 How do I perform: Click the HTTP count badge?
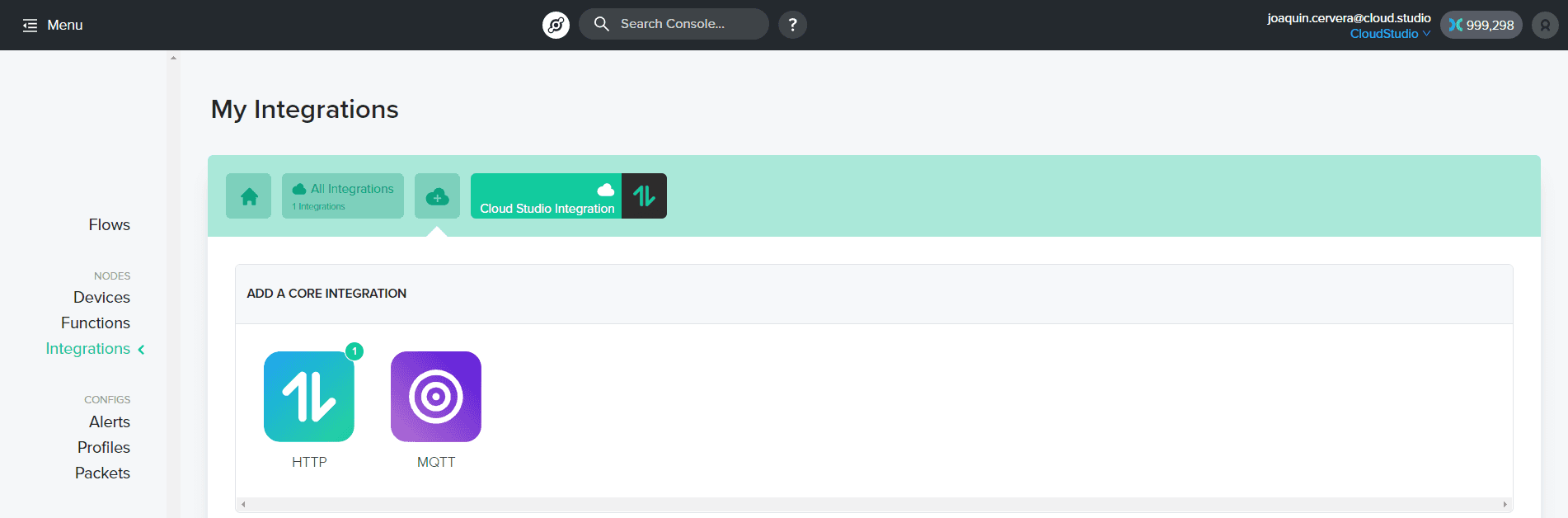click(x=354, y=351)
